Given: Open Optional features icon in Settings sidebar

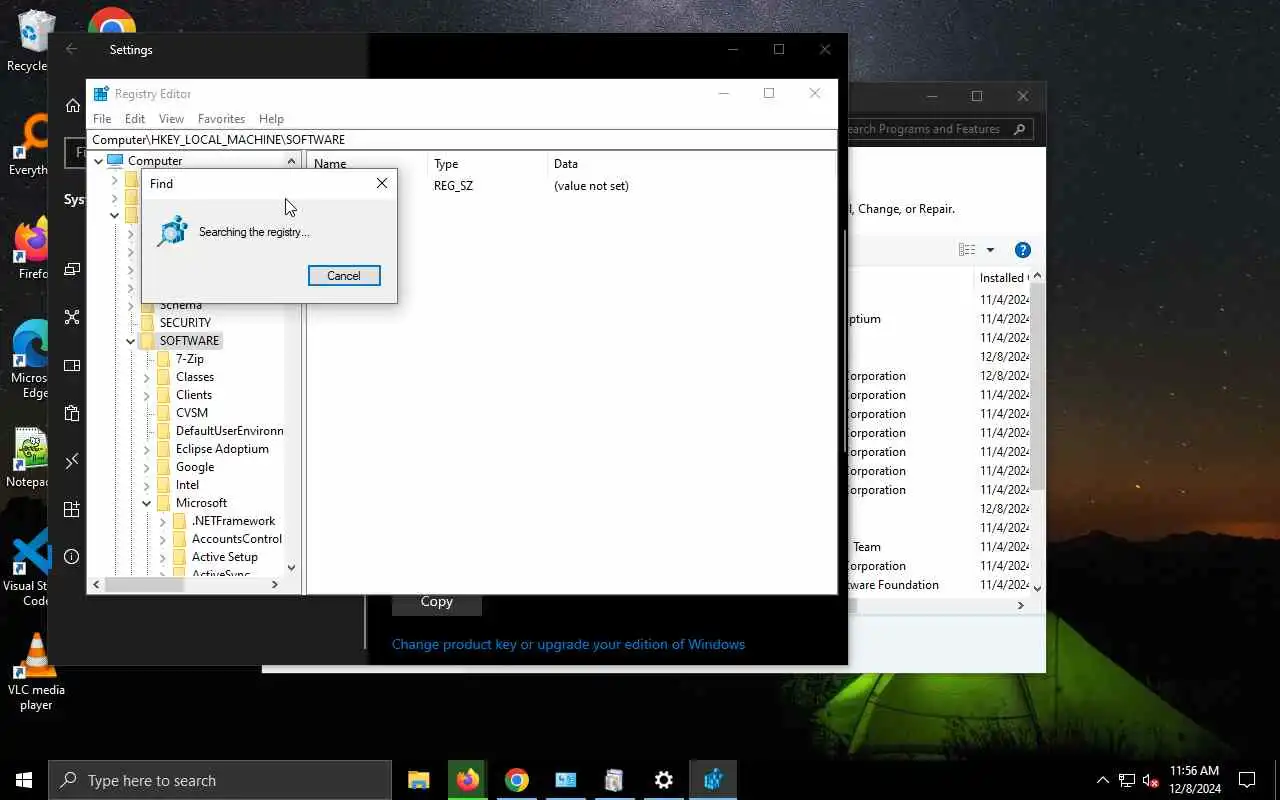Looking at the screenshot, I should 72,509.
